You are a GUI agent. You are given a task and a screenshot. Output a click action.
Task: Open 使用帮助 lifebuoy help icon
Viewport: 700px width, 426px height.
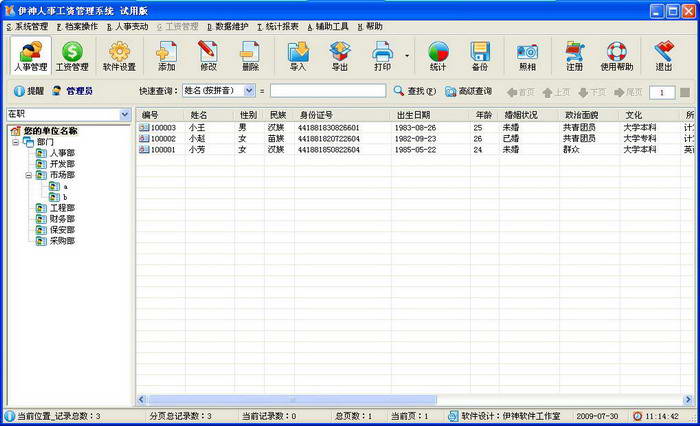(x=616, y=56)
